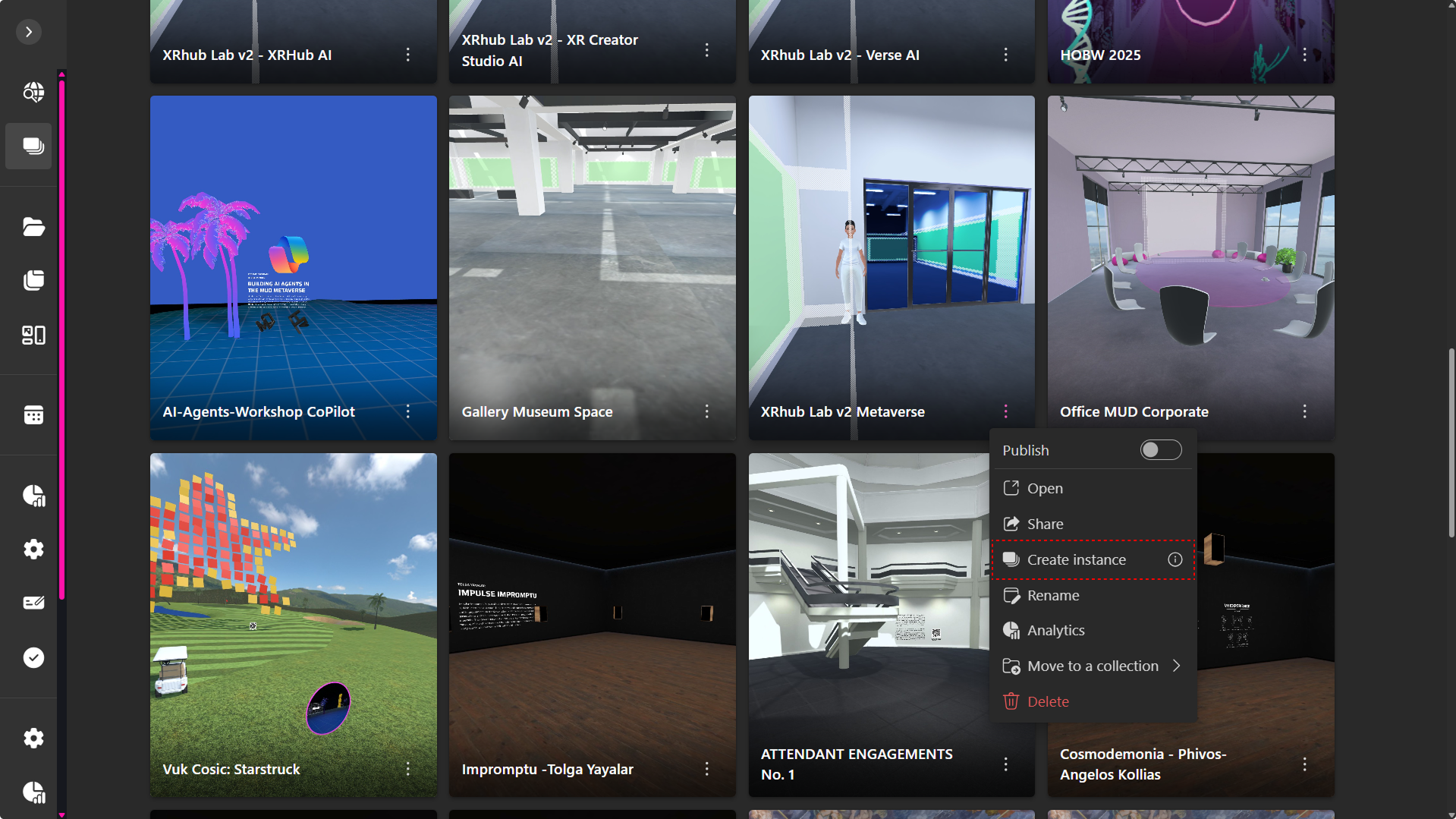The image size is (1456, 819).
Task: Open options menu for Gallery Museum Space
Action: point(706,411)
